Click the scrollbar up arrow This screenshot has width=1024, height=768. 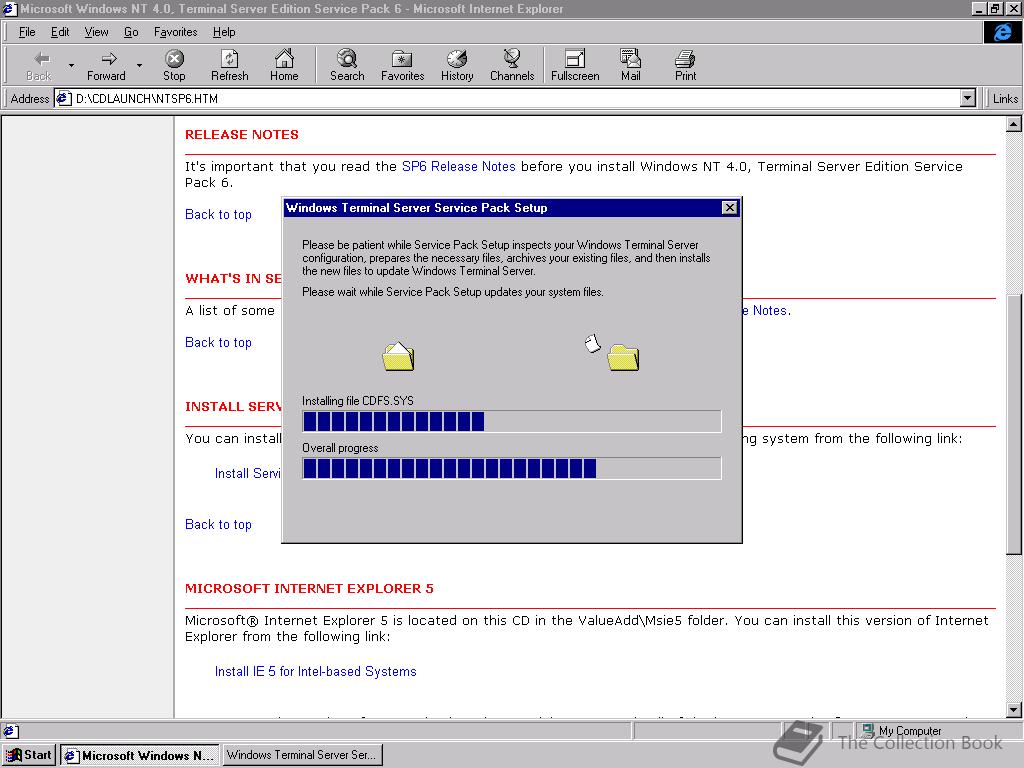pyautogui.click(x=1014, y=123)
